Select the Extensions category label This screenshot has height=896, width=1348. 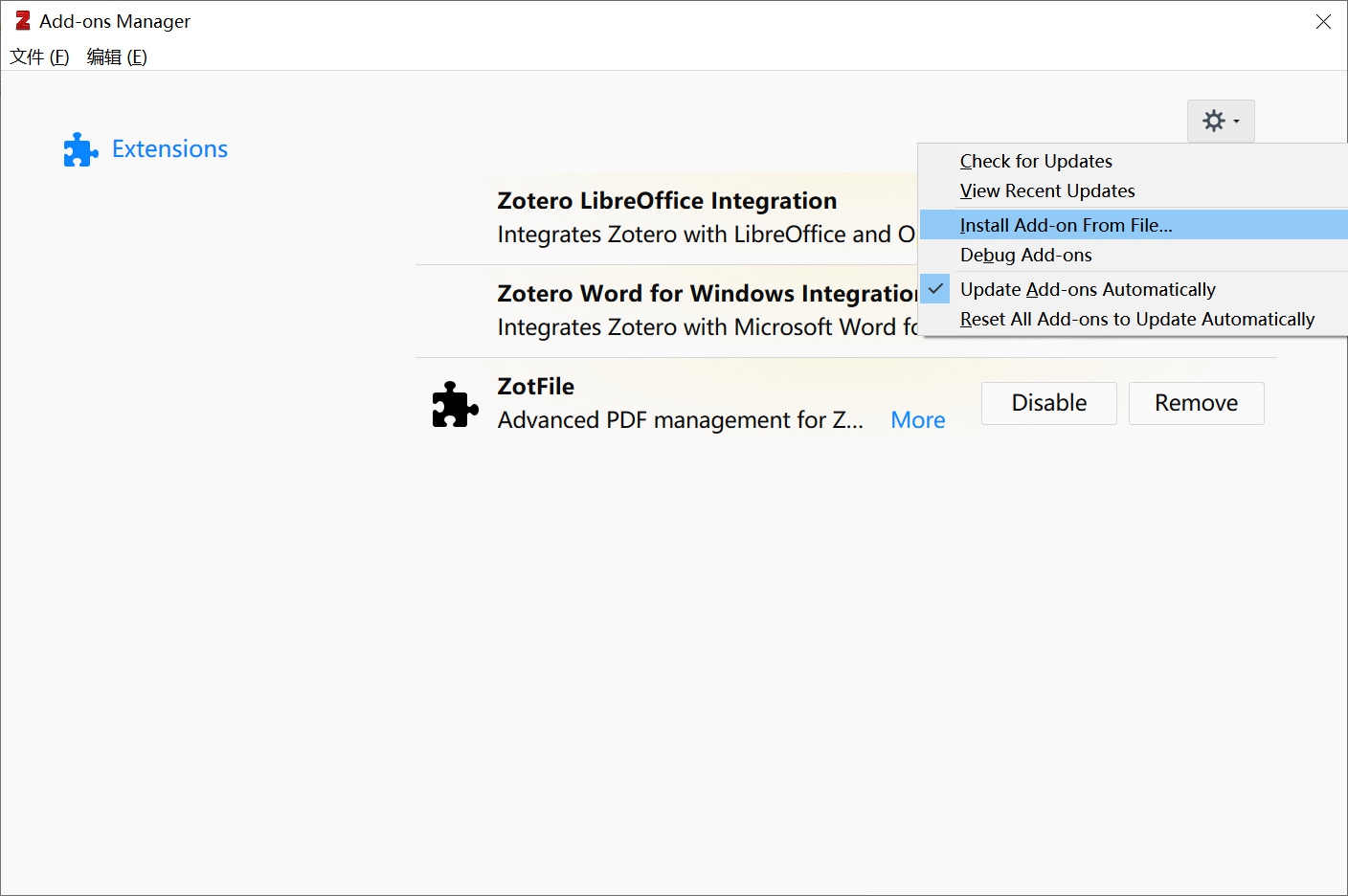coord(169,149)
